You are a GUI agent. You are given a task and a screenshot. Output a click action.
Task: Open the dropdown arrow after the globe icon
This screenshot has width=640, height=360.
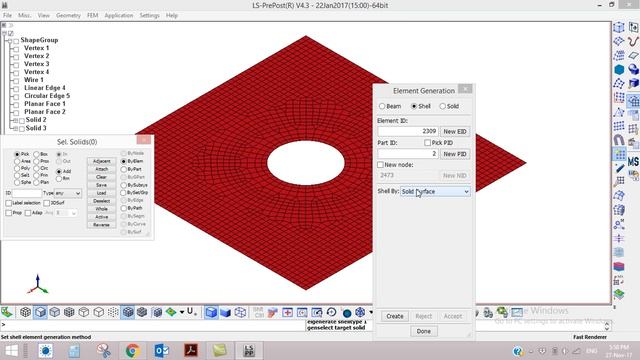pos(371,312)
